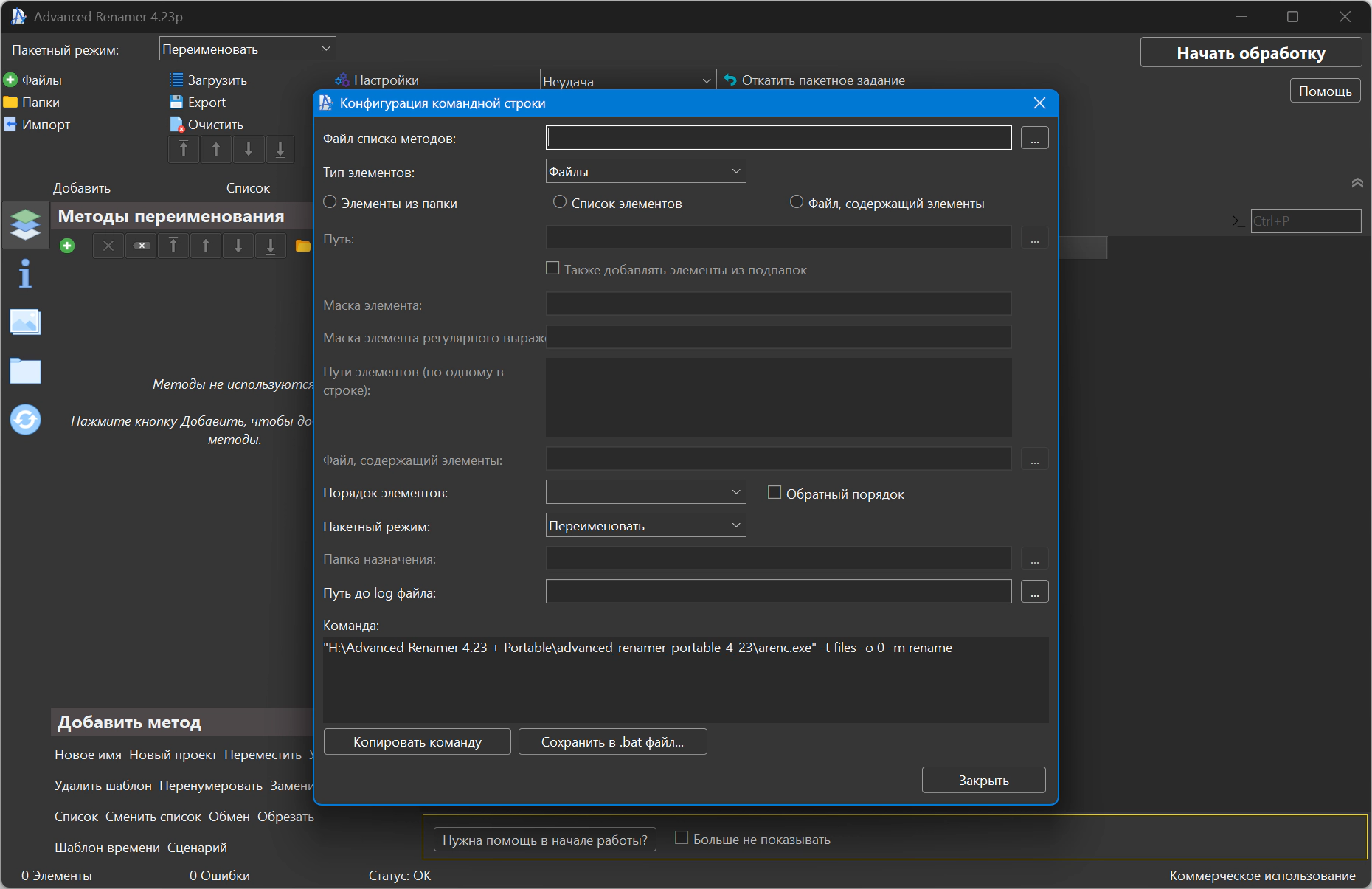1372x889 pixels.
Task: Move method to top in methods toolbar
Action: tap(173, 246)
